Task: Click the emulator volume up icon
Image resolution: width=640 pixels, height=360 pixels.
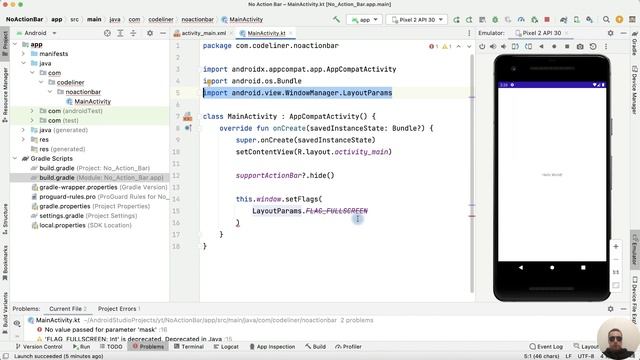Action: pos(493,47)
